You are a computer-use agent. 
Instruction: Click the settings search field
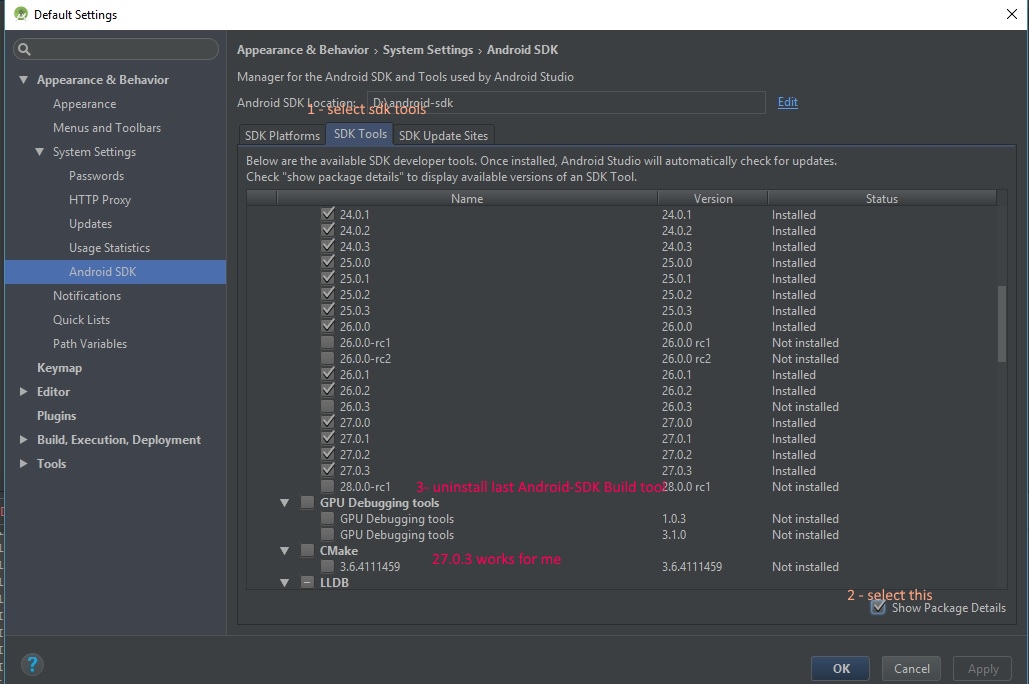pos(116,49)
